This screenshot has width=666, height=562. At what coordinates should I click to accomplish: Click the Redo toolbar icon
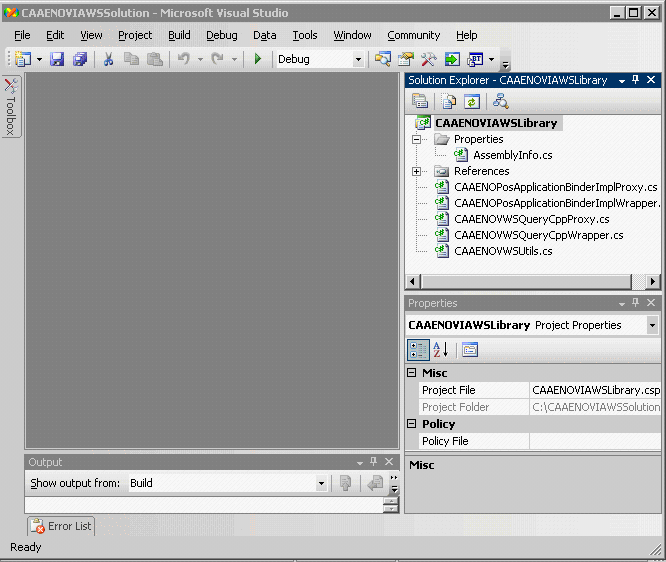pyautogui.click(x=218, y=59)
